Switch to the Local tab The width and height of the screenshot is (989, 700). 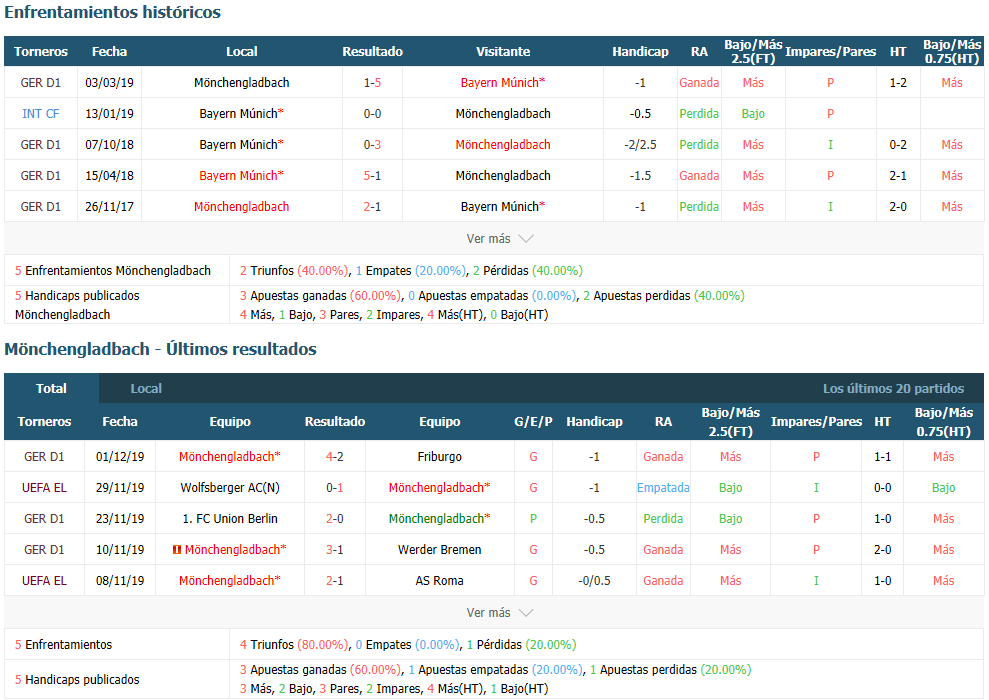pos(146,388)
